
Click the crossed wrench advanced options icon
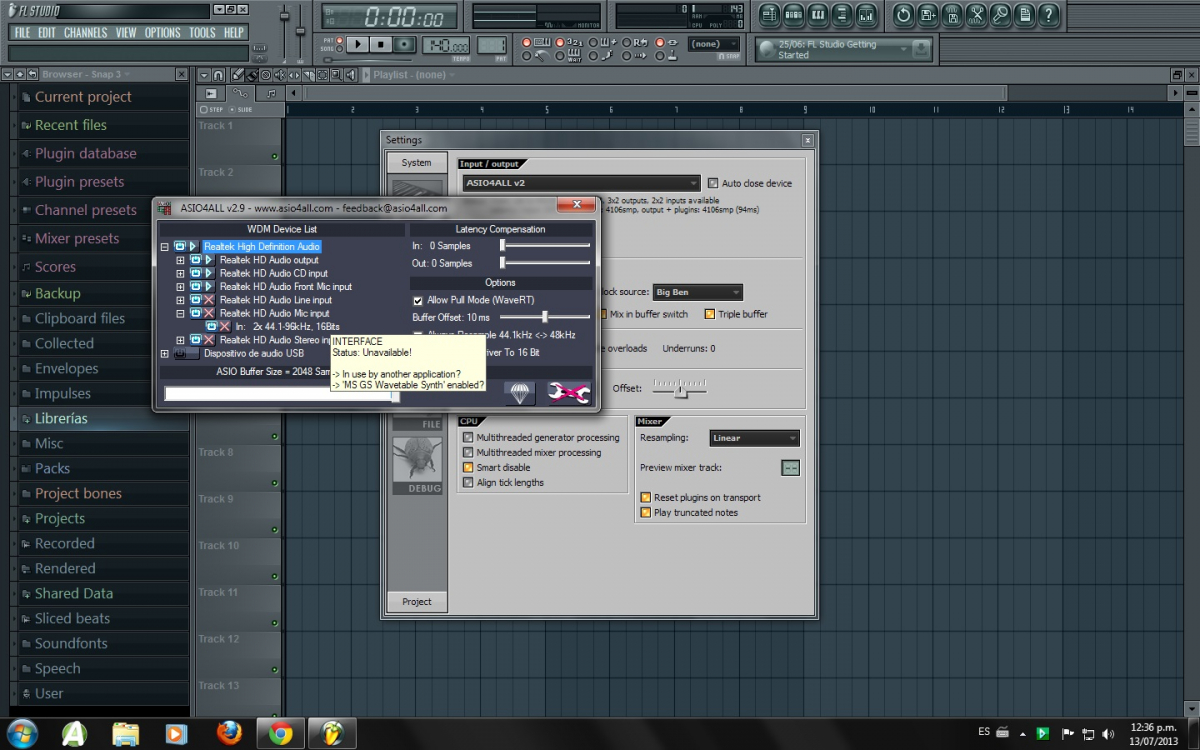(x=569, y=393)
